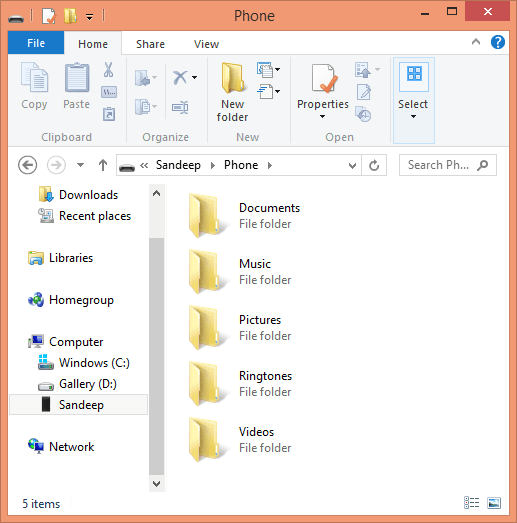
Task: Open Customize Quick Access Toolbar dropdown
Action: point(89,17)
